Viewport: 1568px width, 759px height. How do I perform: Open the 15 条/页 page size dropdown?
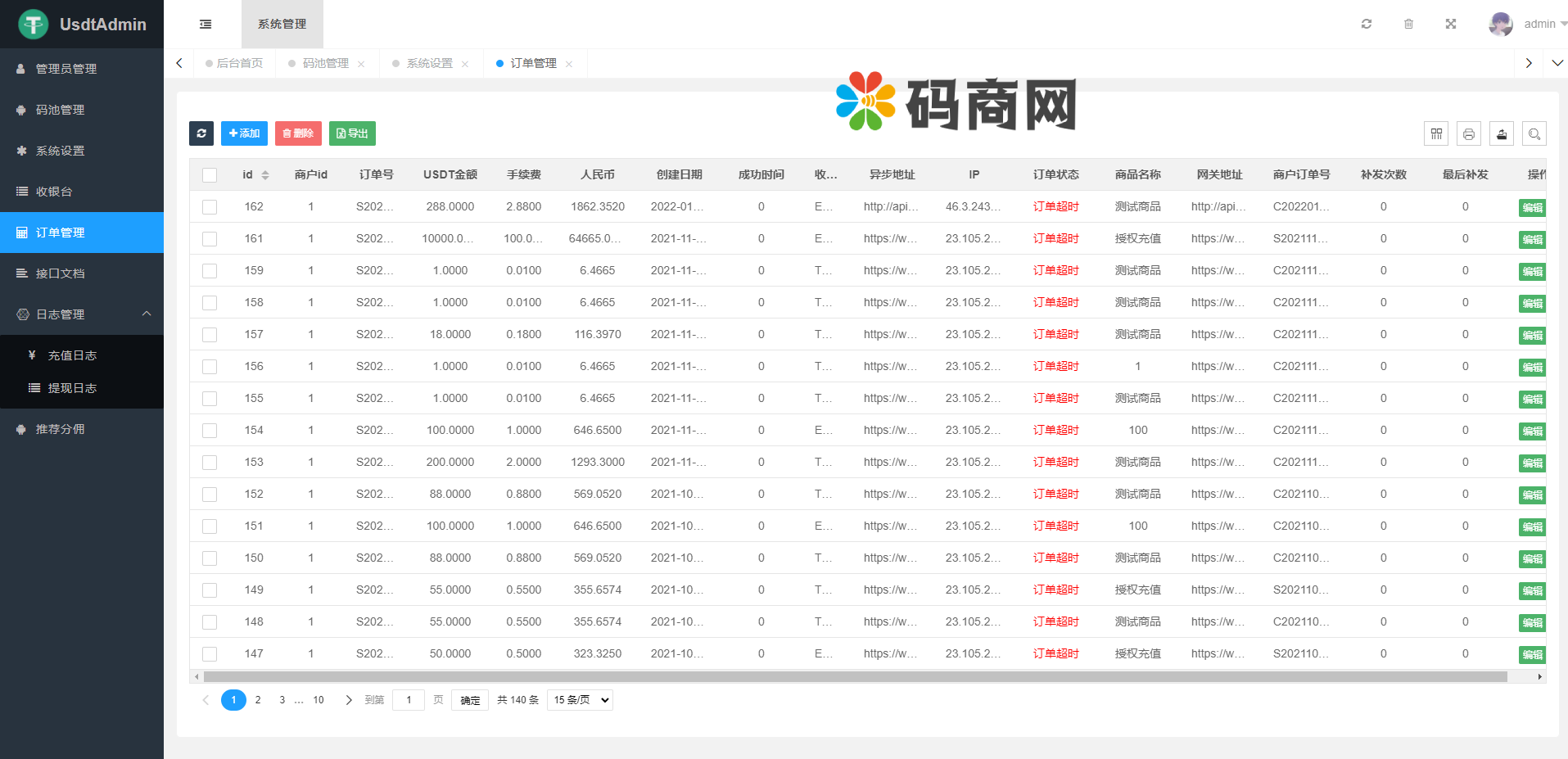[580, 700]
